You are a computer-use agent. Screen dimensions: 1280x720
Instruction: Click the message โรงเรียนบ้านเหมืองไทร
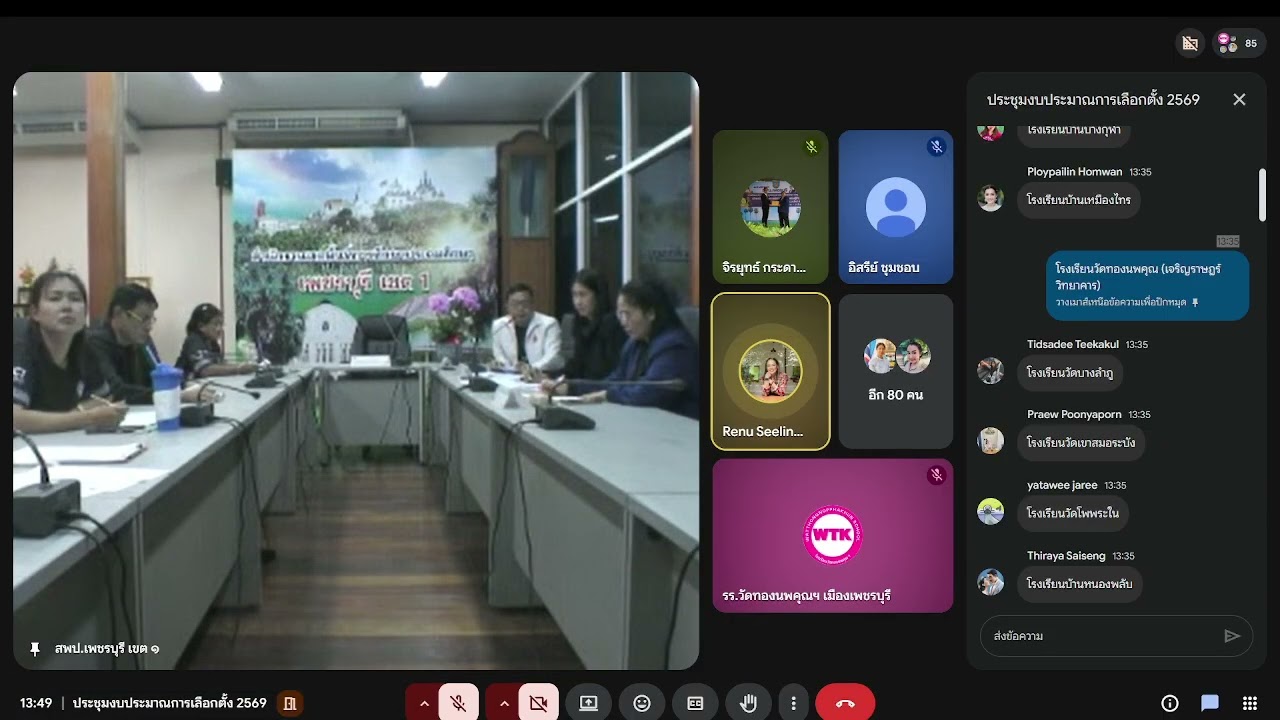click(x=1079, y=200)
